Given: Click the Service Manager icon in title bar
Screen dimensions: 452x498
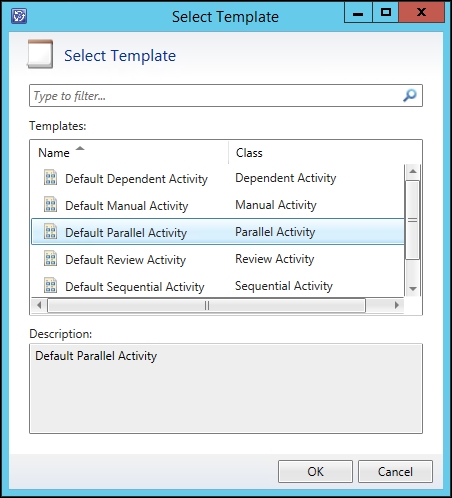Looking at the screenshot, I should (19, 16).
